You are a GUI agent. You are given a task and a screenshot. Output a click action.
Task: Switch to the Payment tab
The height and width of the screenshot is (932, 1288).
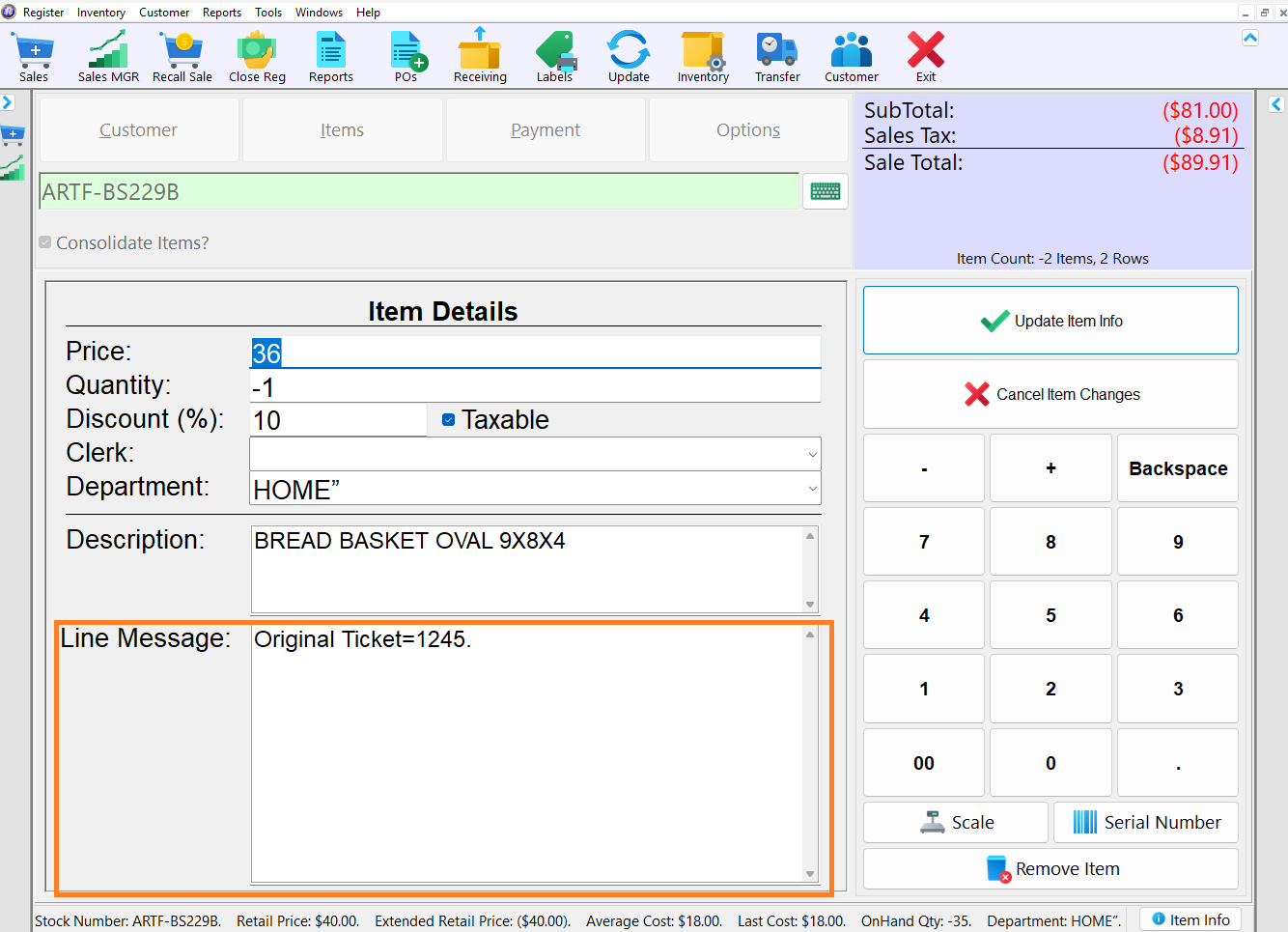coord(546,129)
